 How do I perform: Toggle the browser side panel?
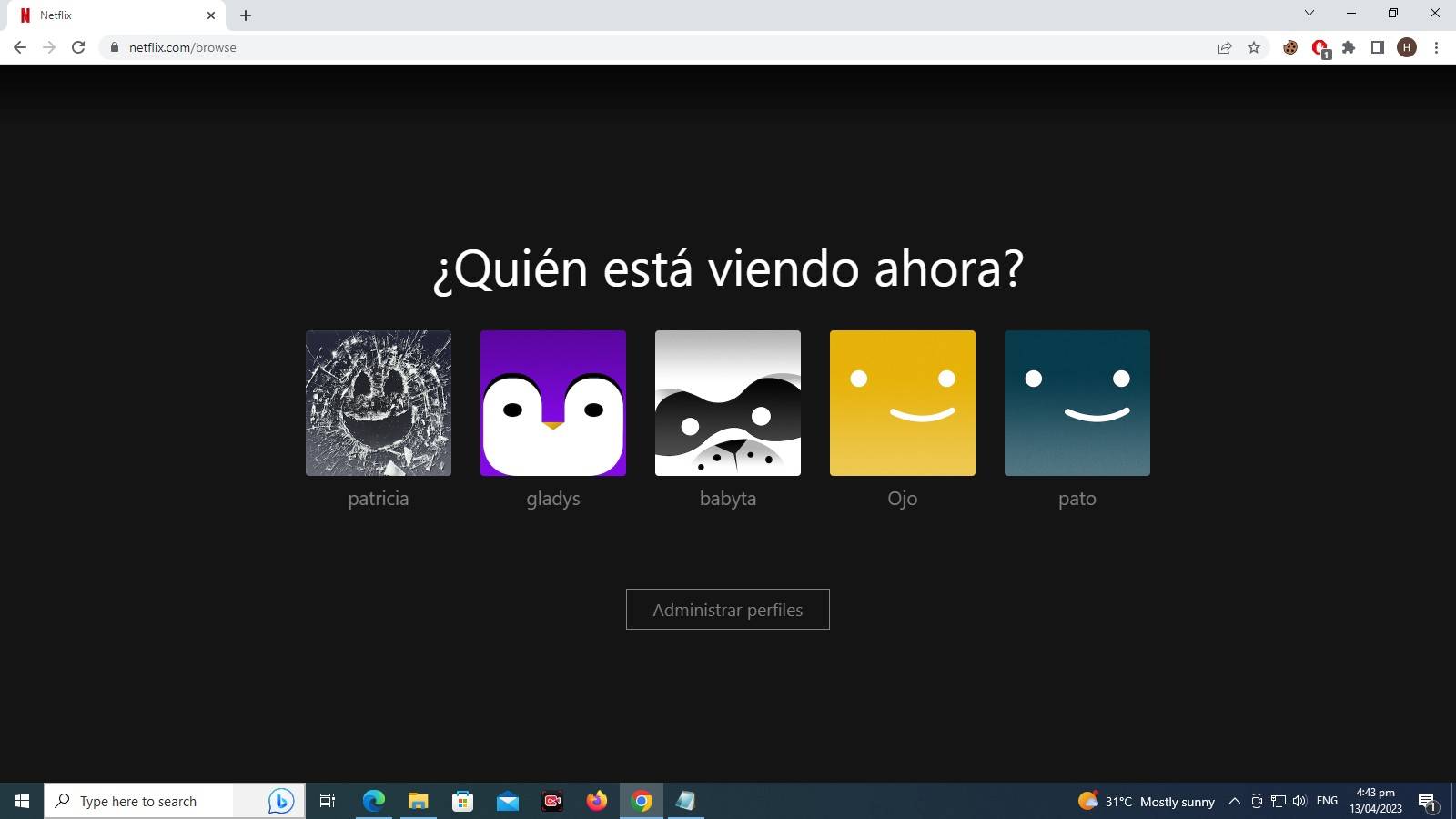(1378, 47)
